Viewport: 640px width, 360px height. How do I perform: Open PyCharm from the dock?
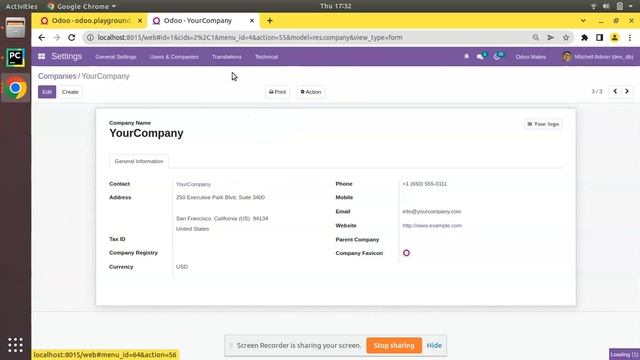pyautogui.click(x=16, y=58)
